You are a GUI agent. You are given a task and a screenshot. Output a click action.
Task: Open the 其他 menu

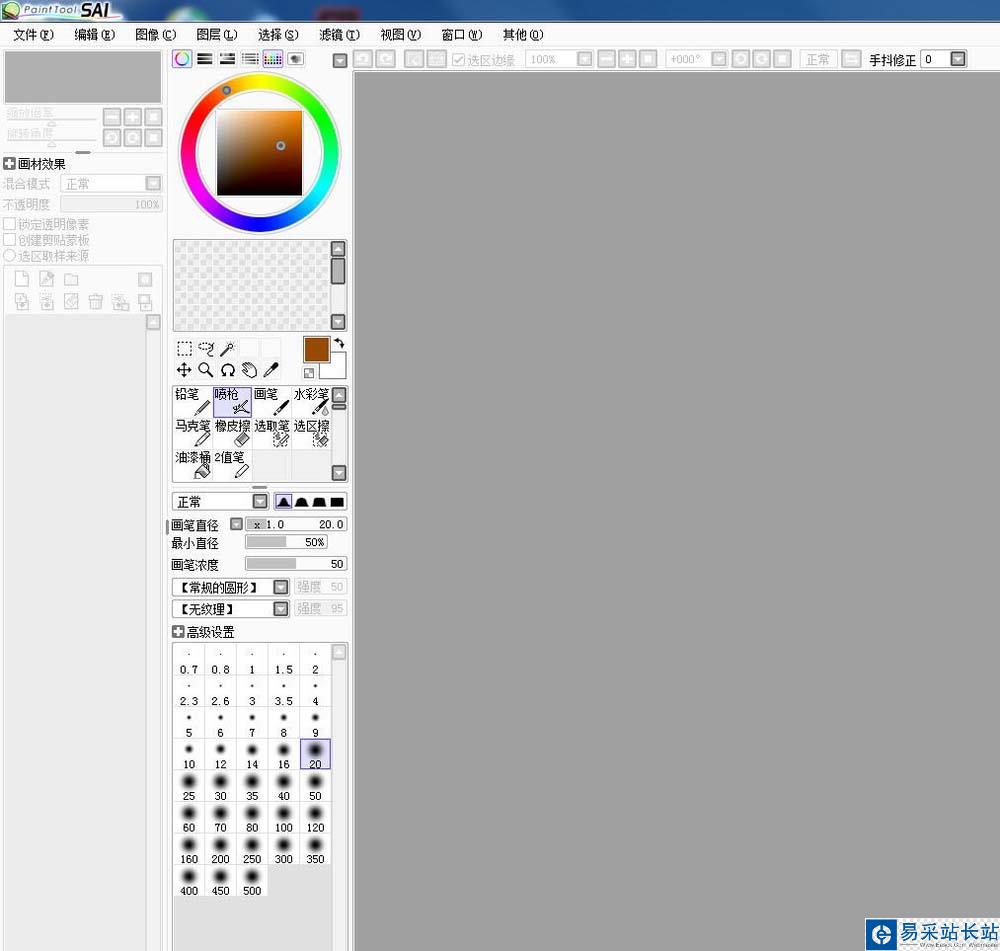click(x=523, y=34)
